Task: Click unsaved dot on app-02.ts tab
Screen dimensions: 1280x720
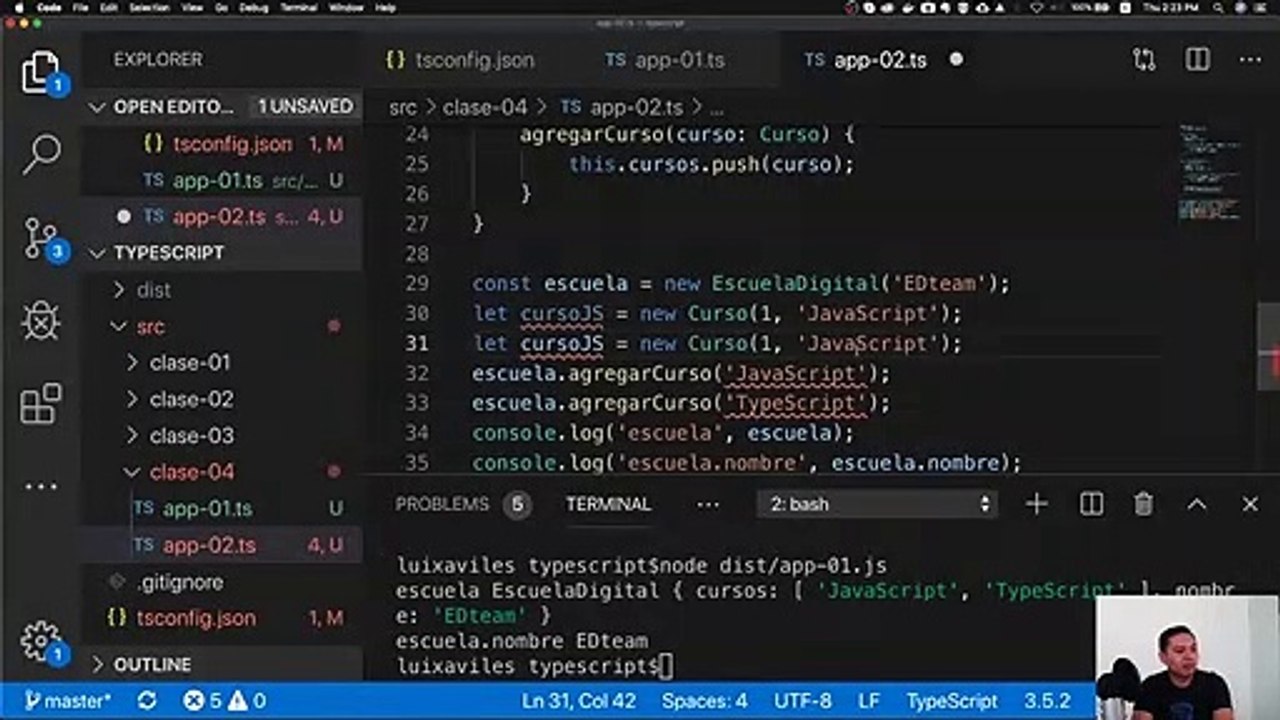Action: click(x=956, y=60)
